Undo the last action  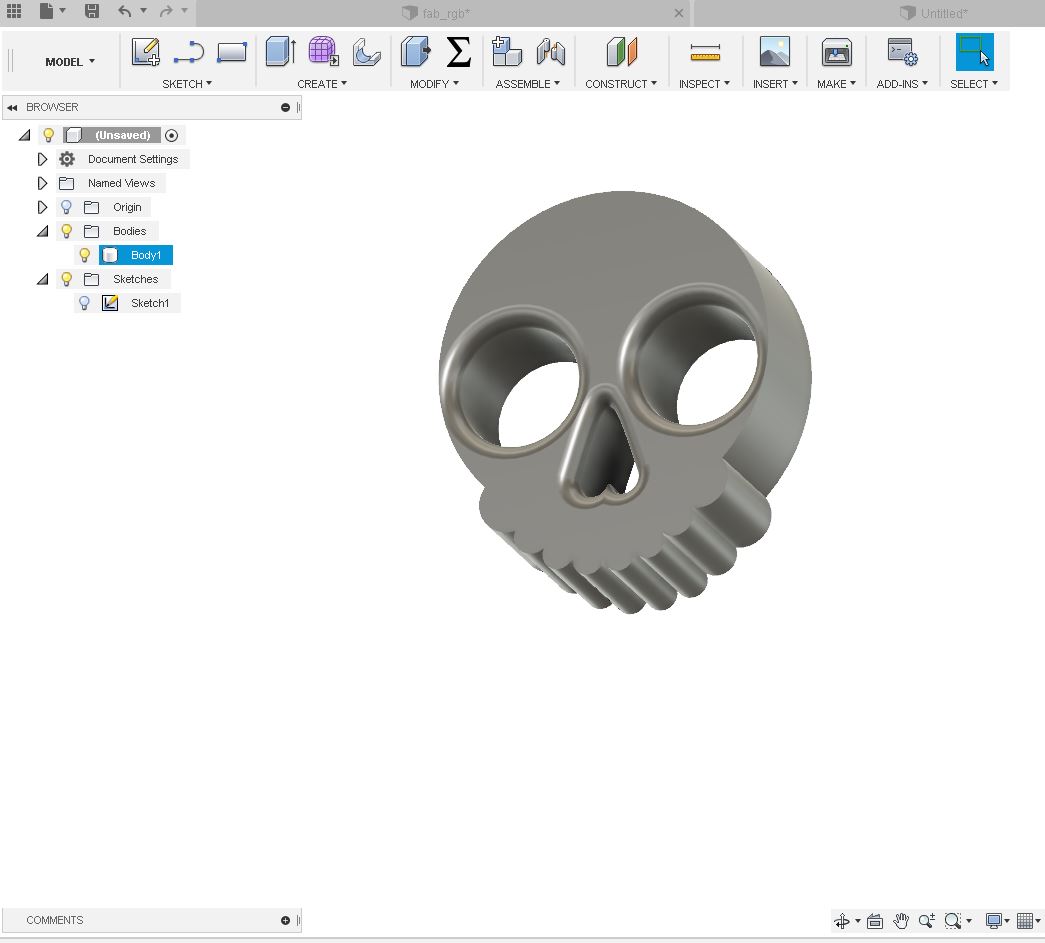[x=125, y=11]
